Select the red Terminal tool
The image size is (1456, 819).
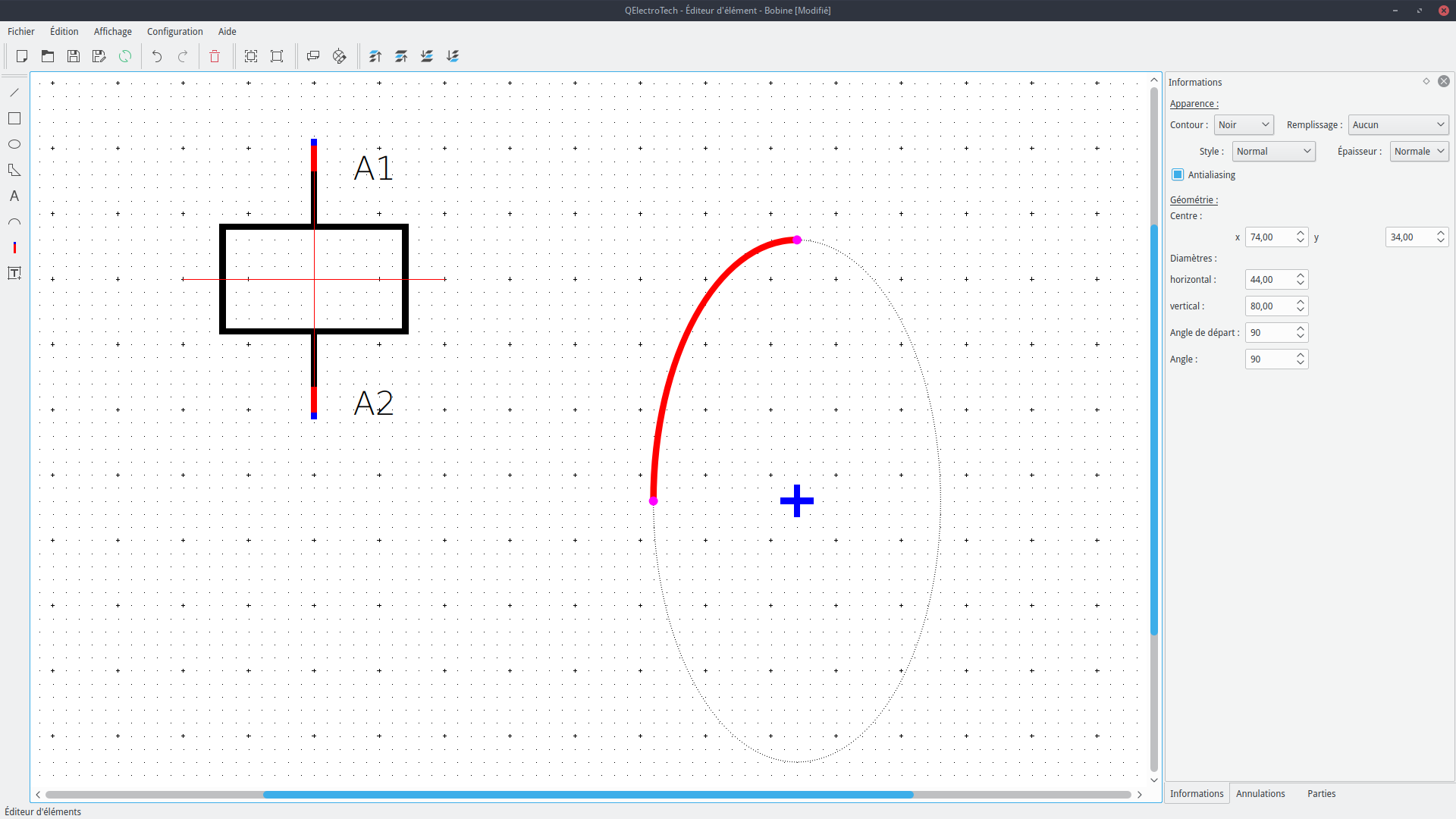(14, 247)
